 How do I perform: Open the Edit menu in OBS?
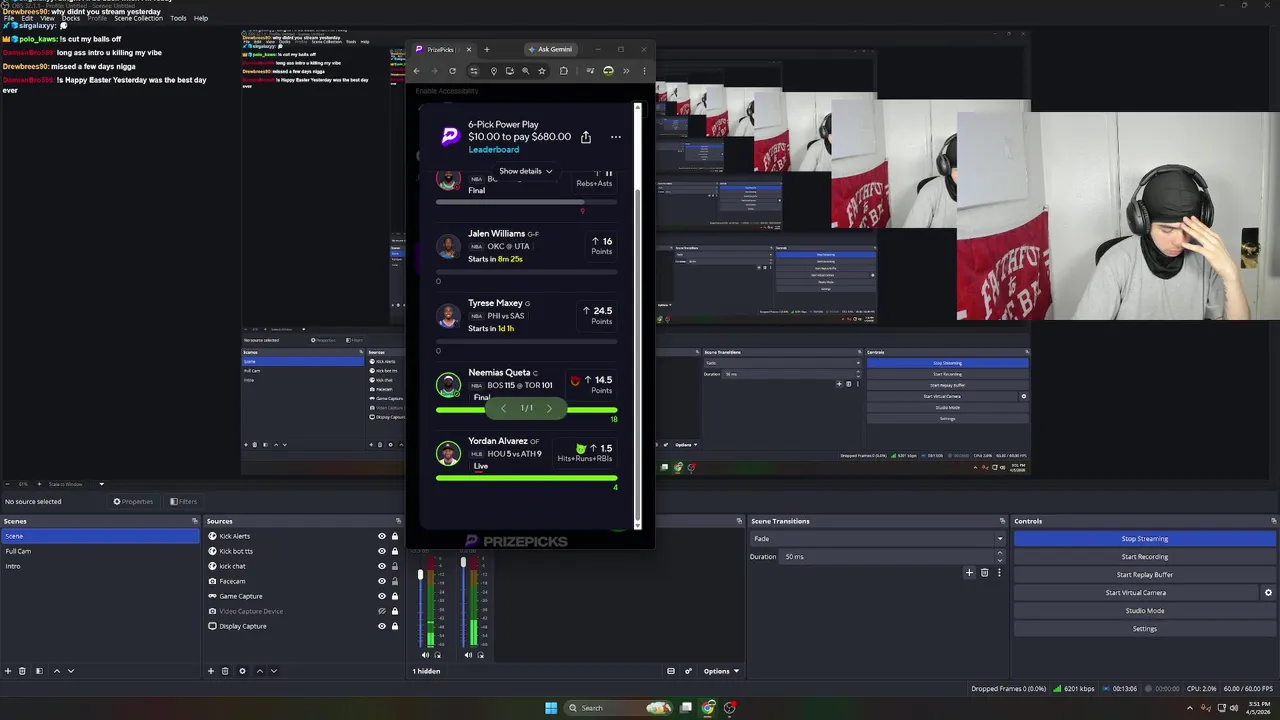(27, 18)
